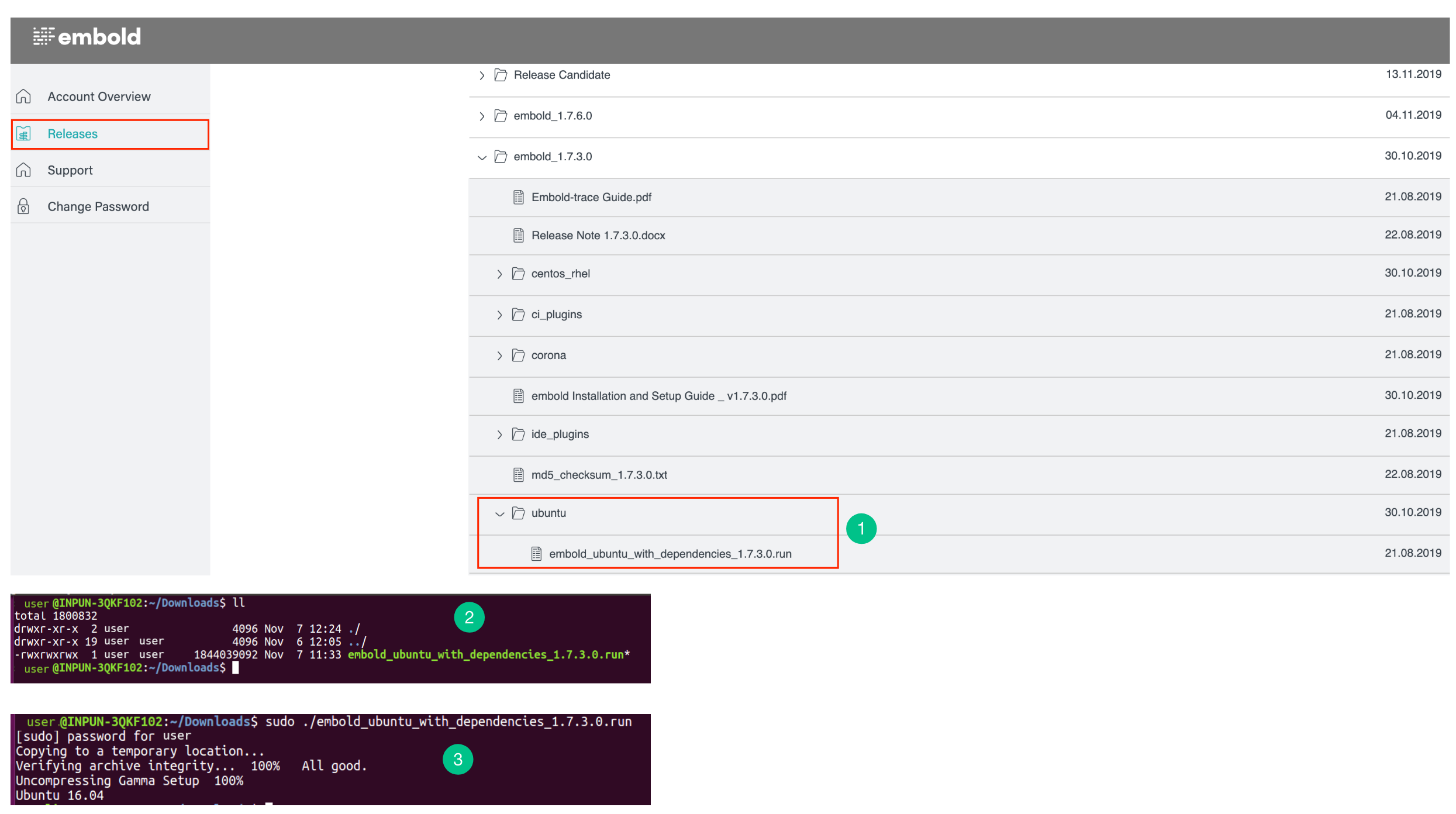Click the centos_rhel folder icon
Screen dimensions: 1456x814
(x=518, y=274)
